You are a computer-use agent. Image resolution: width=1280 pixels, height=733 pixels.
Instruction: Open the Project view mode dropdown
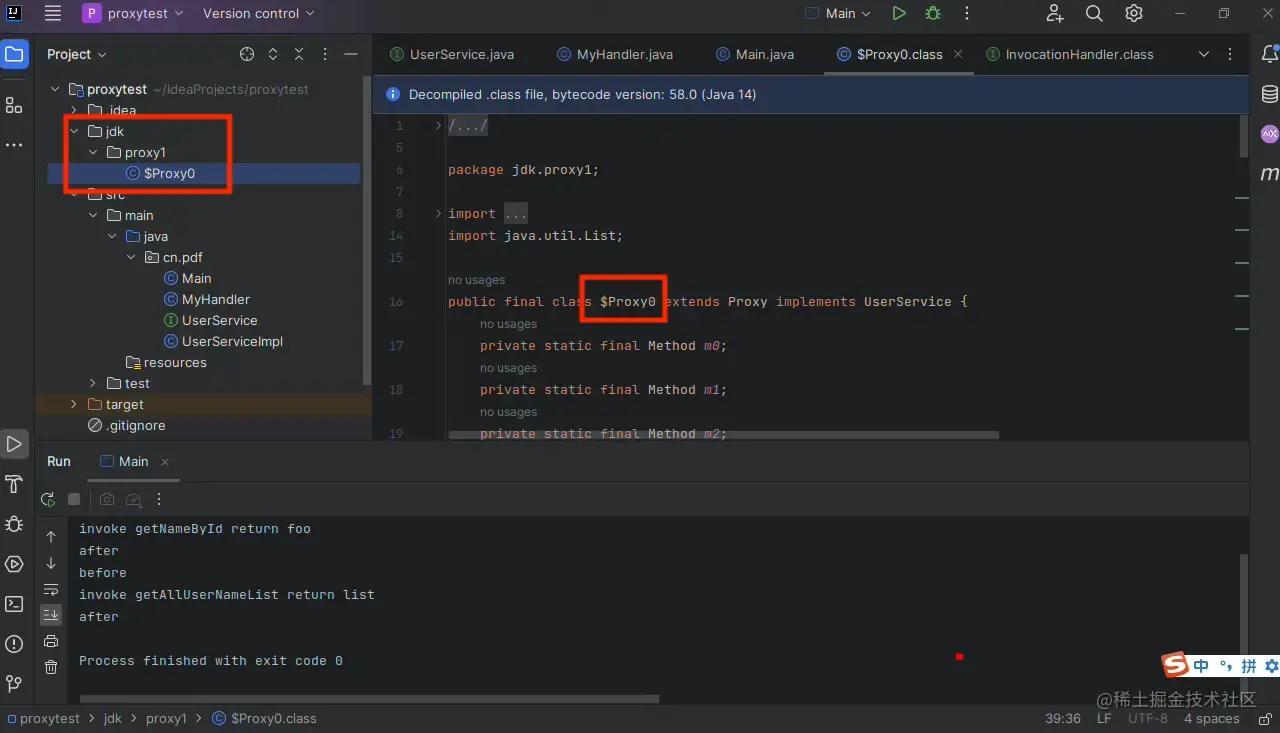77,54
